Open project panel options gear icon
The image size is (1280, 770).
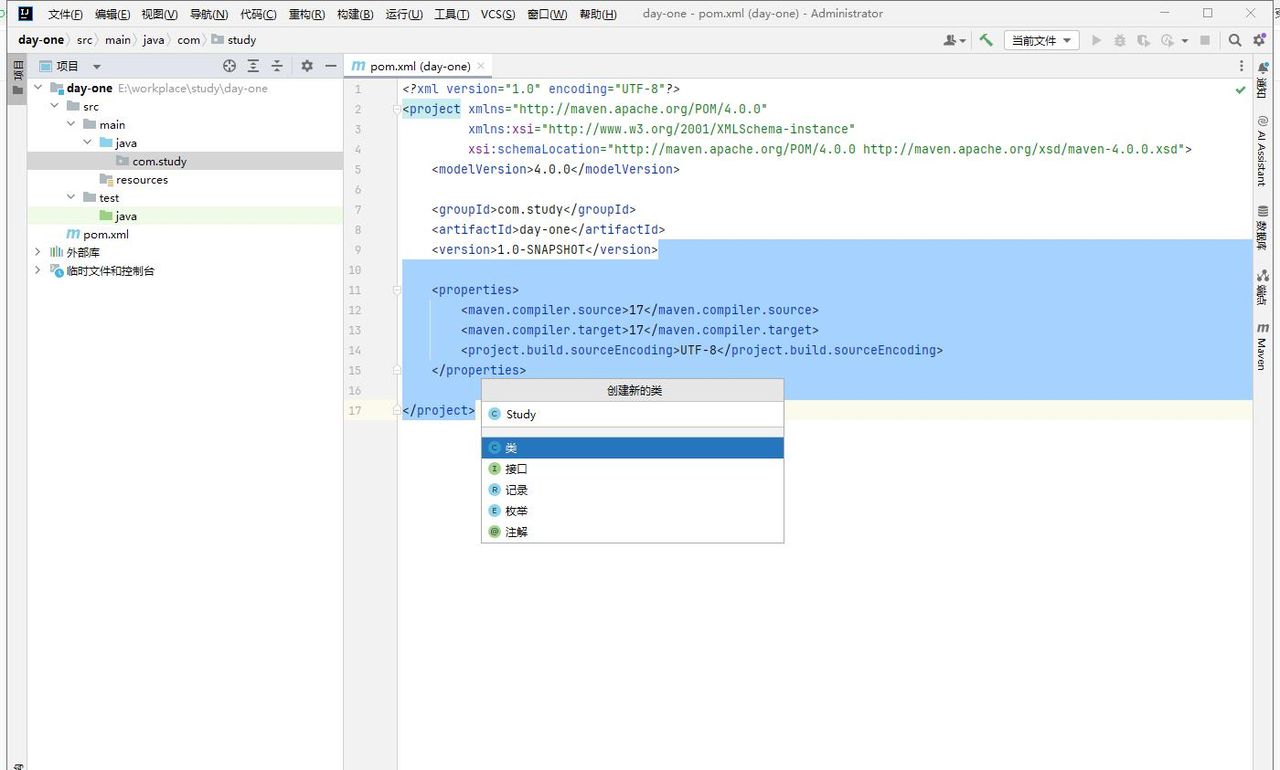(x=307, y=66)
